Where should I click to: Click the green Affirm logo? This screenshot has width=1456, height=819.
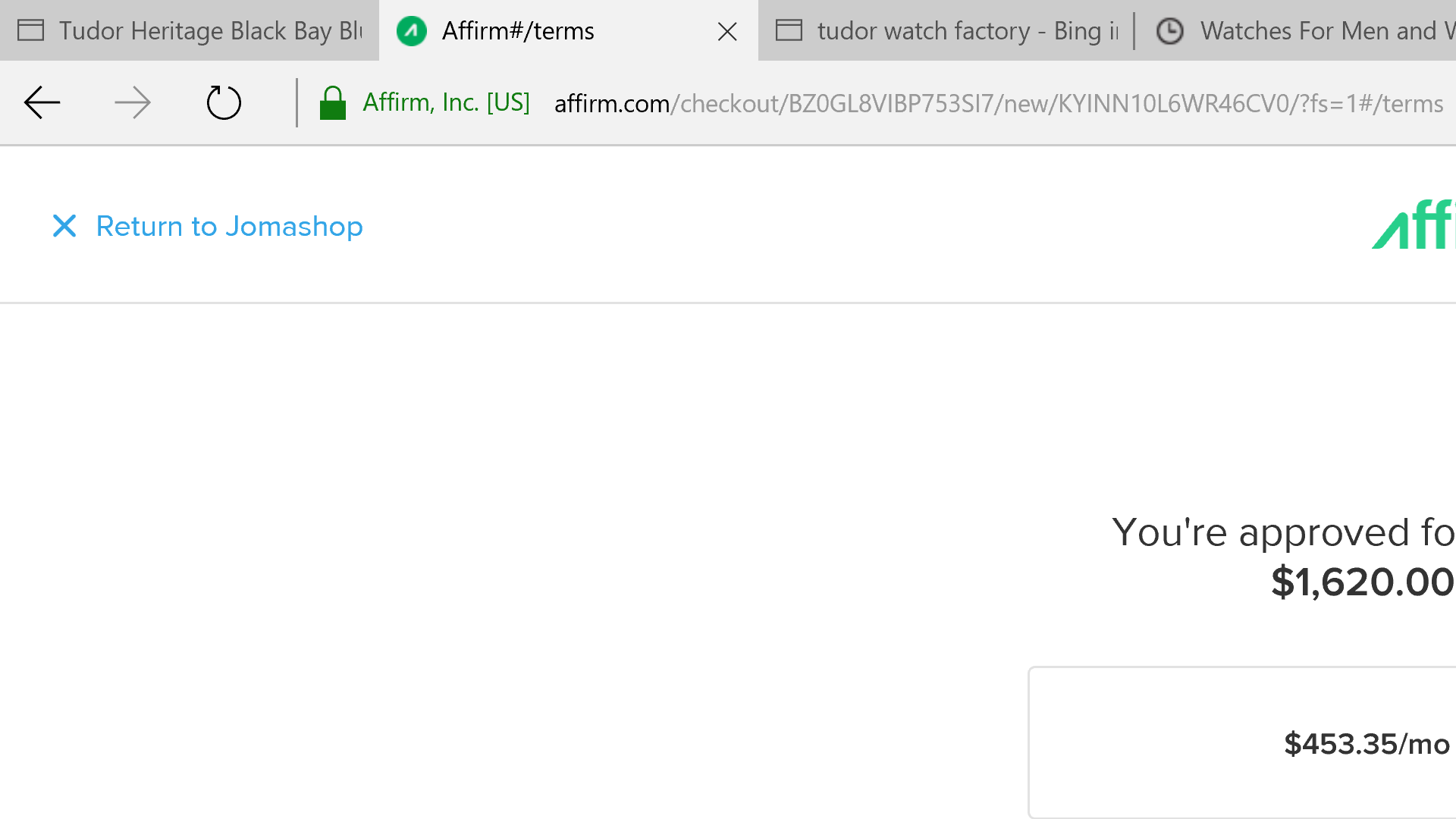[1414, 225]
